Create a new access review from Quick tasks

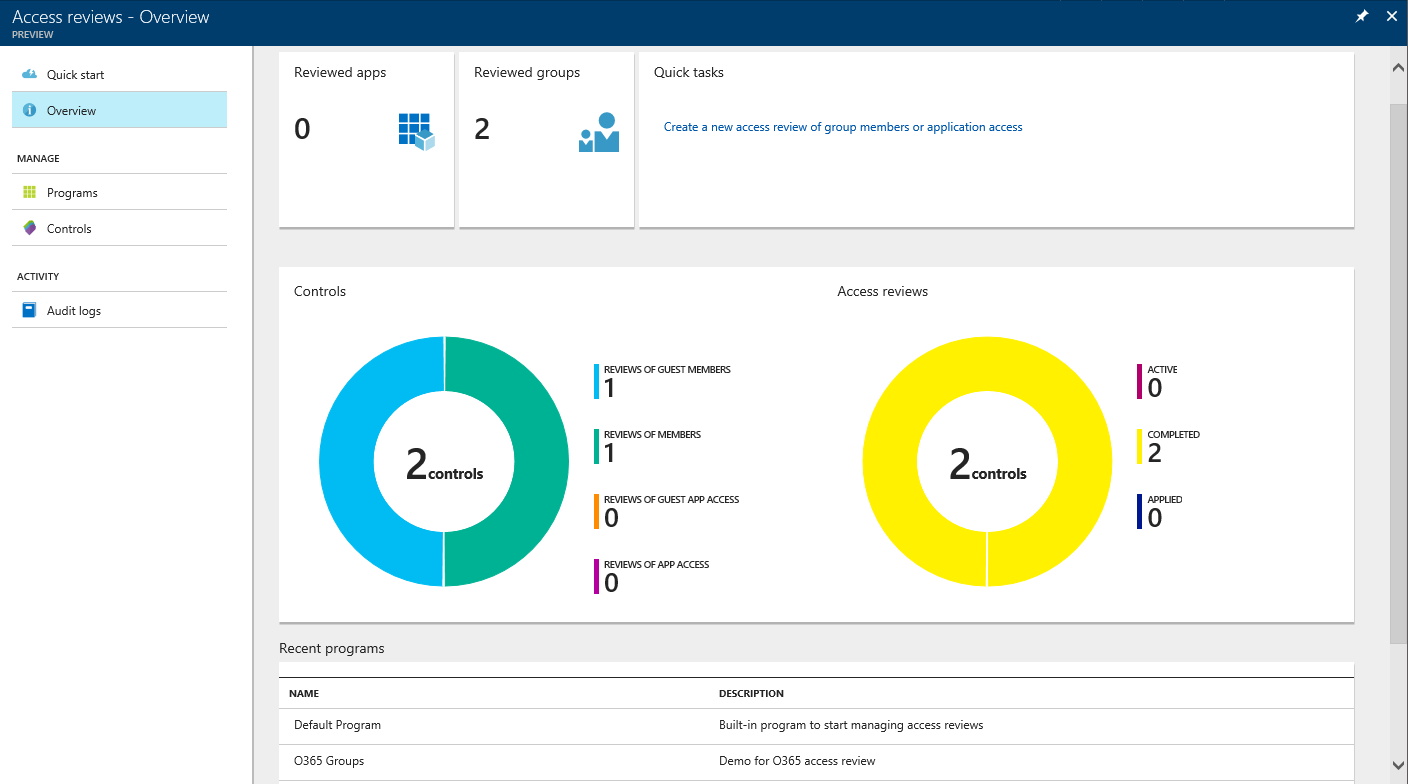pyautogui.click(x=843, y=126)
